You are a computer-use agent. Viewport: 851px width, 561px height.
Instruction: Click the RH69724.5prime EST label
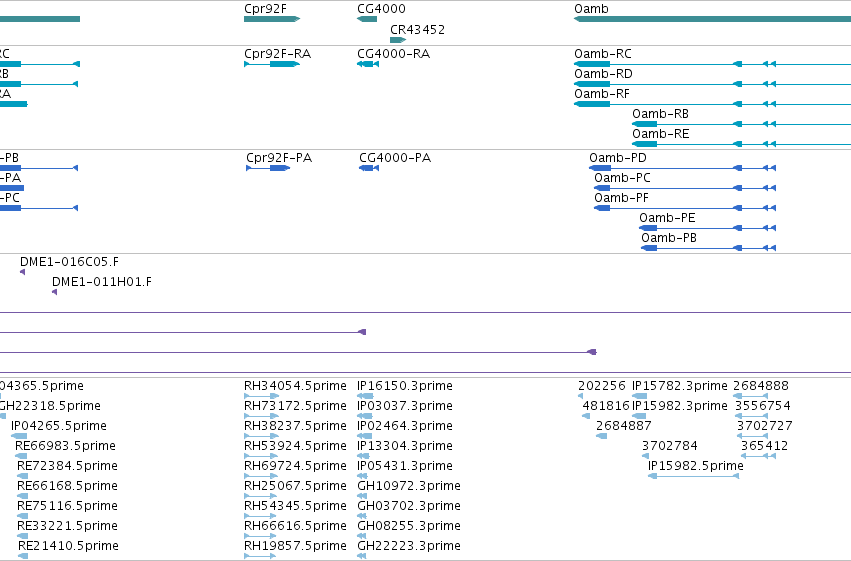(295, 466)
